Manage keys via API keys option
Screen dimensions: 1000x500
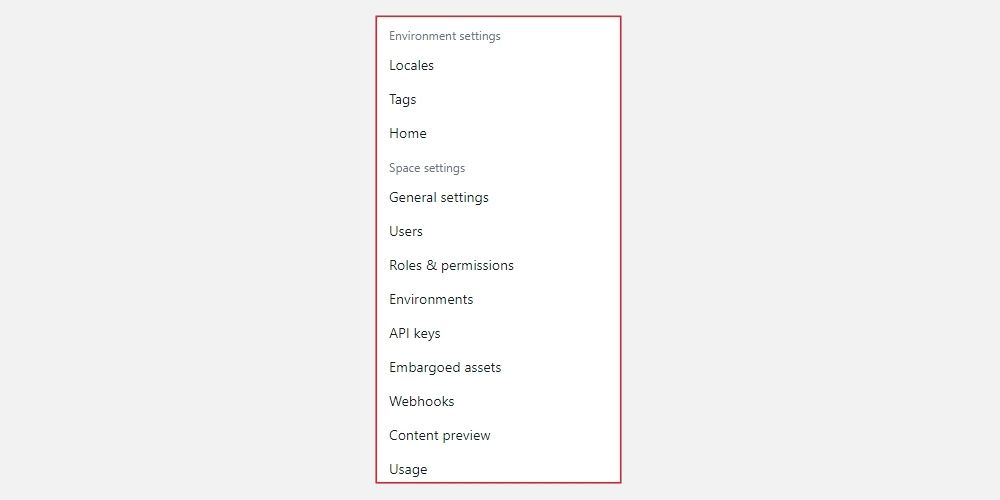[x=415, y=334]
